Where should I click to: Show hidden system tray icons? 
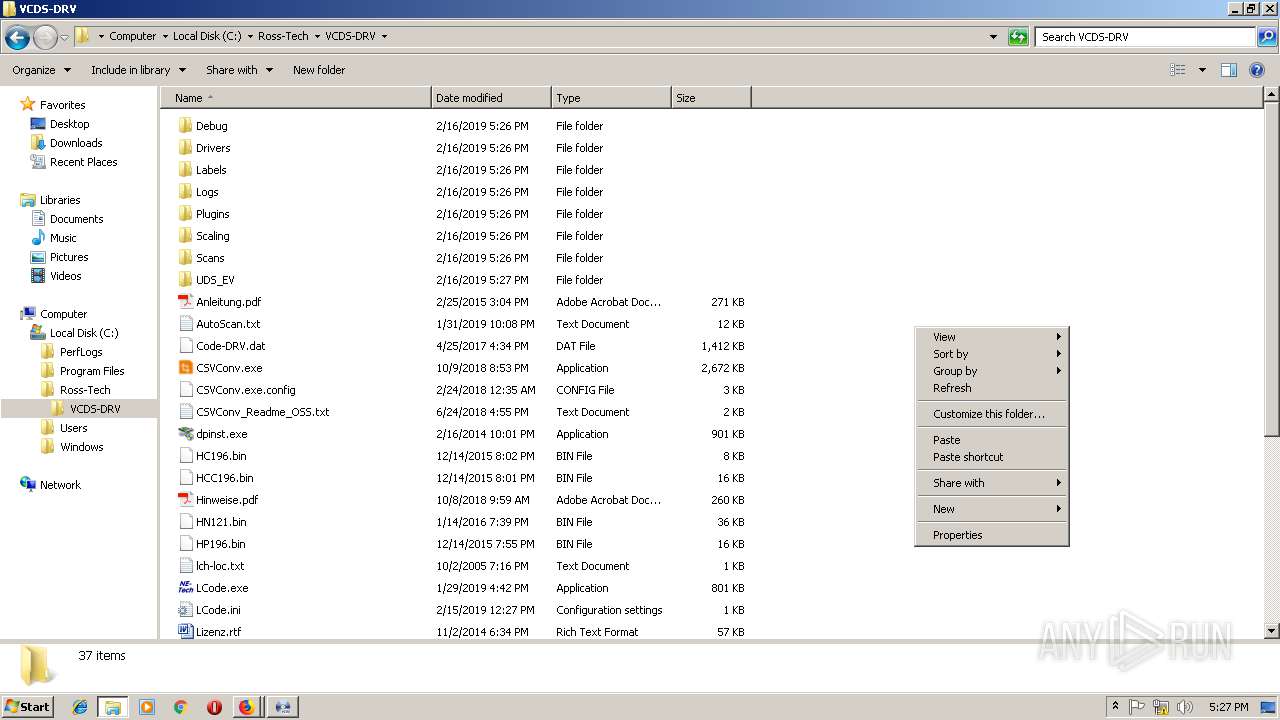[1116, 707]
